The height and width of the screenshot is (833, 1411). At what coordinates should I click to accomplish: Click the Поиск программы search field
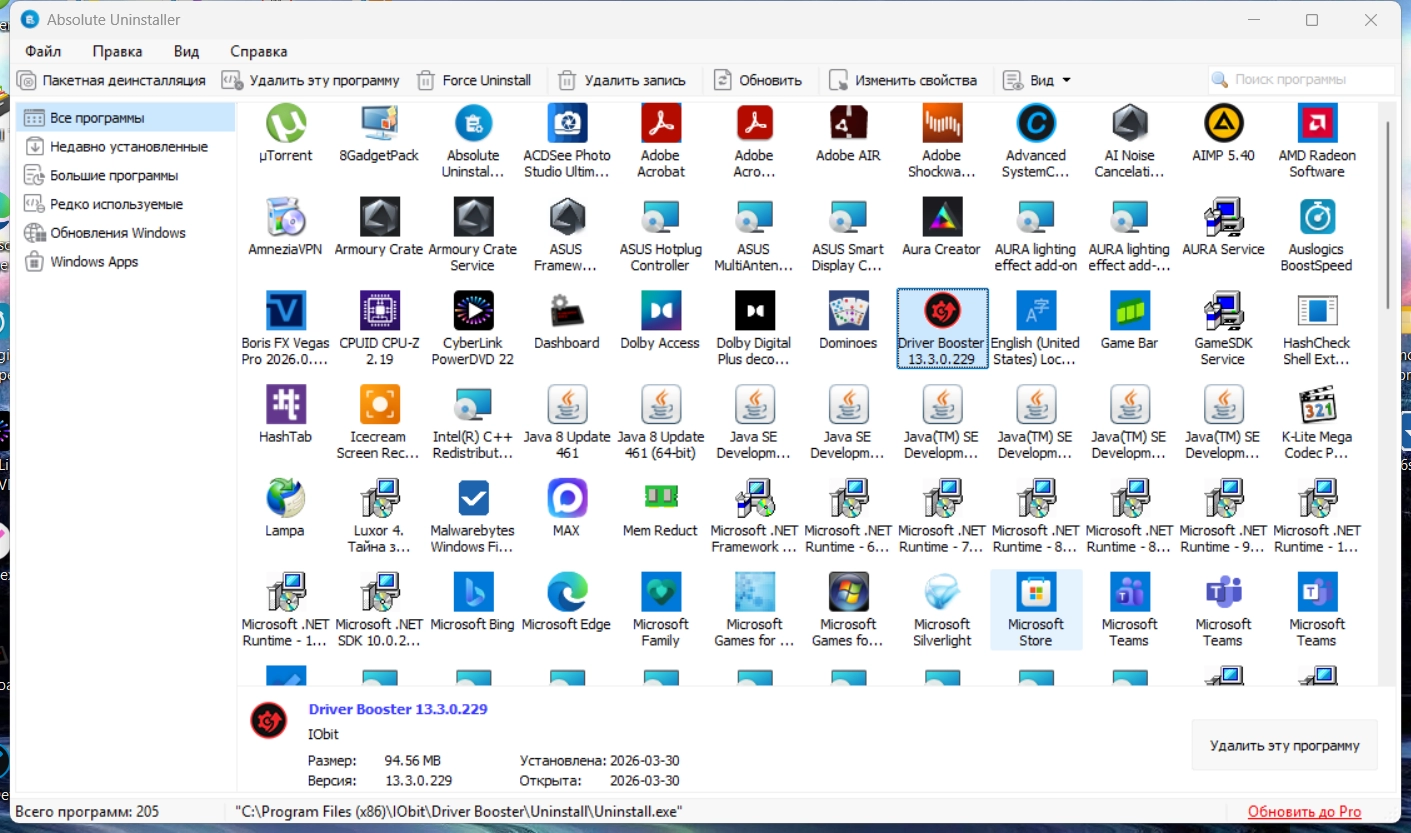tap(1301, 80)
